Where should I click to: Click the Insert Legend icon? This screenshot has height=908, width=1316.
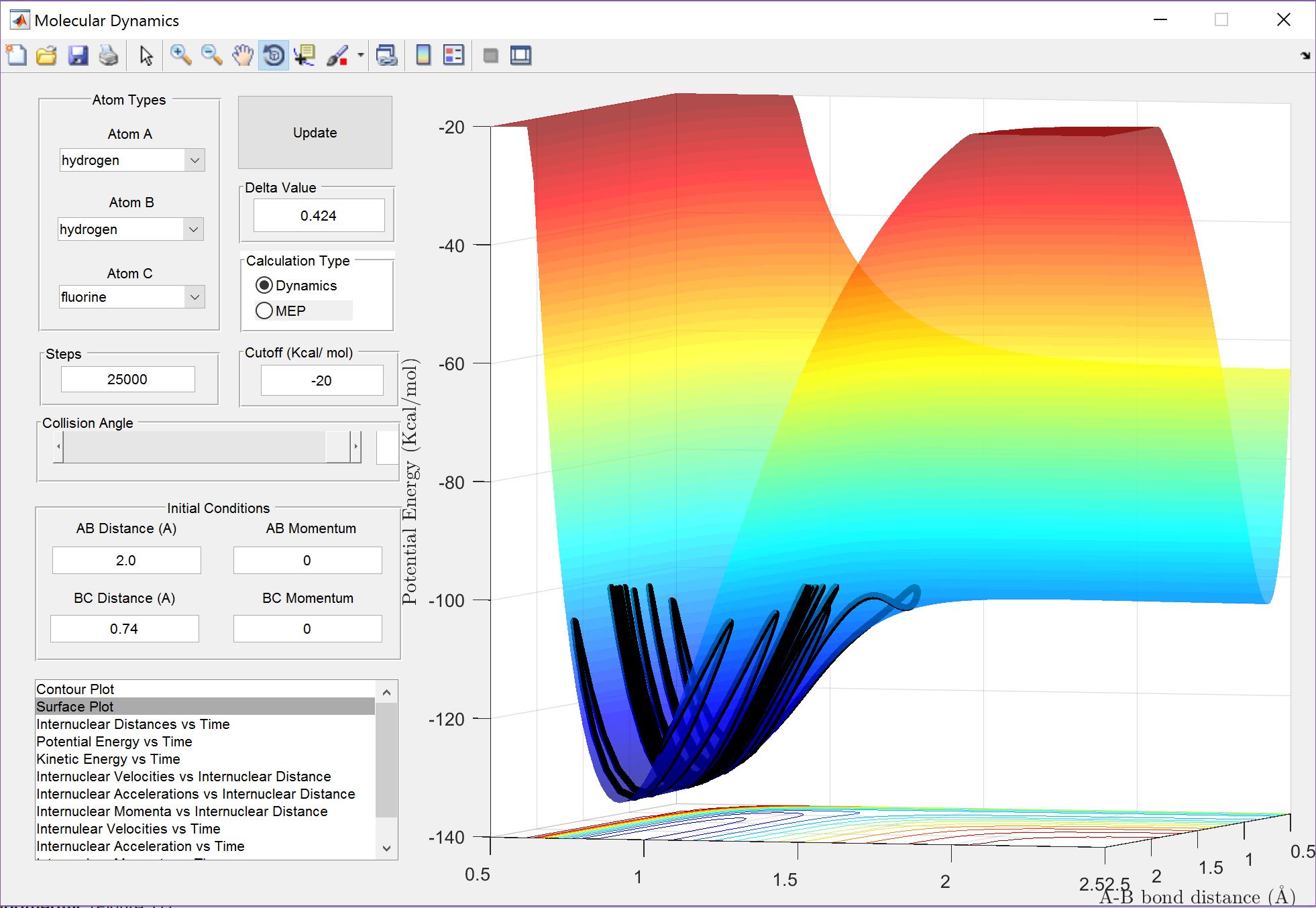pyautogui.click(x=454, y=56)
